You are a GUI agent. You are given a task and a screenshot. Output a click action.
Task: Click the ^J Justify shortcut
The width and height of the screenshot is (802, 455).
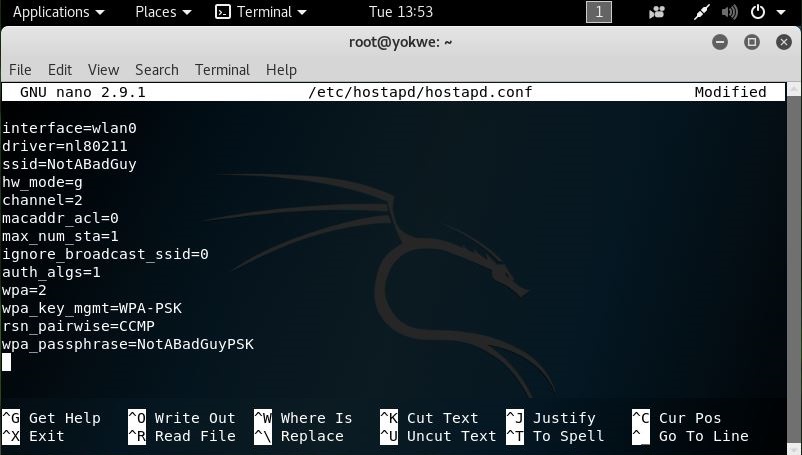click(551, 418)
